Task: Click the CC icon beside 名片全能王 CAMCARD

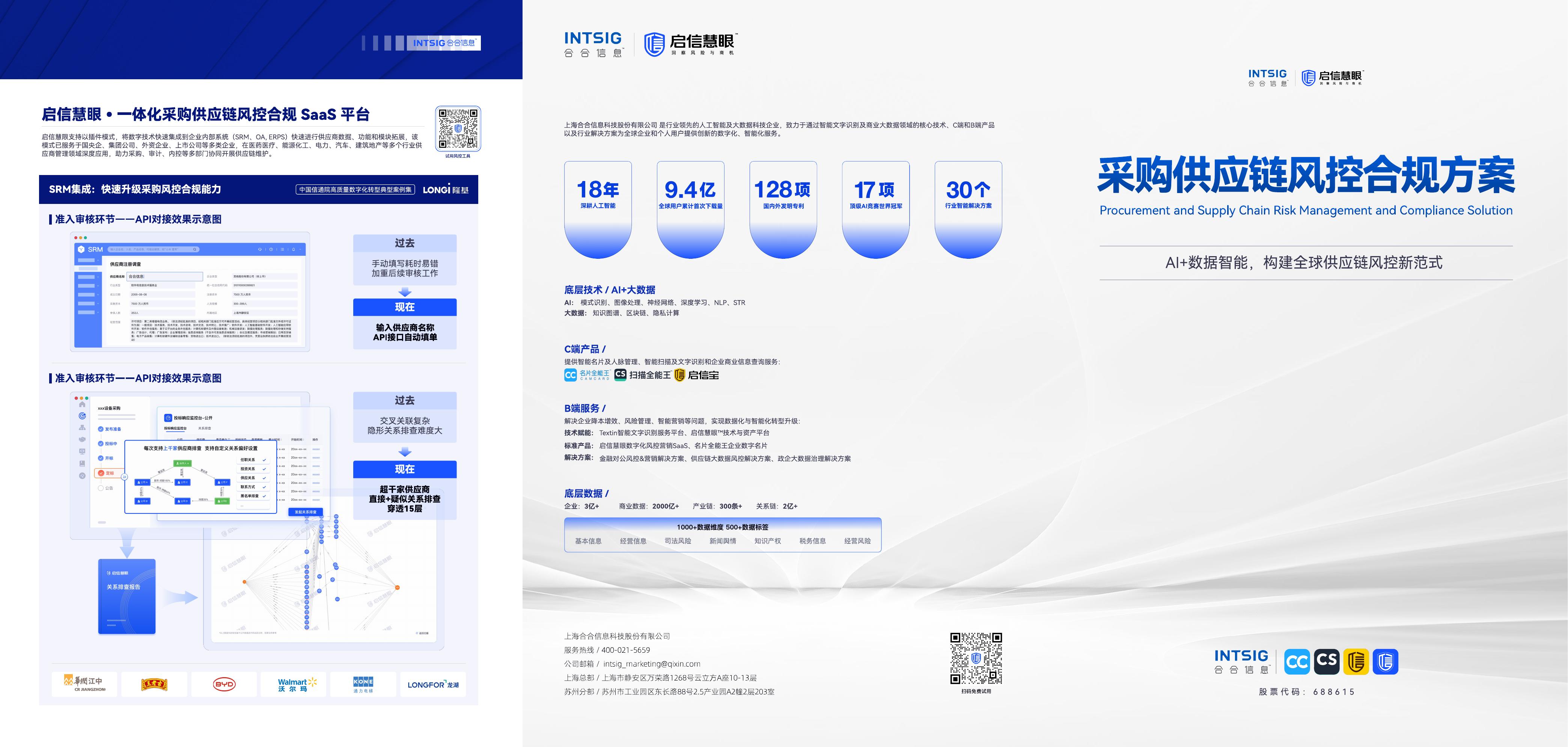Action: (x=570, y=375)
